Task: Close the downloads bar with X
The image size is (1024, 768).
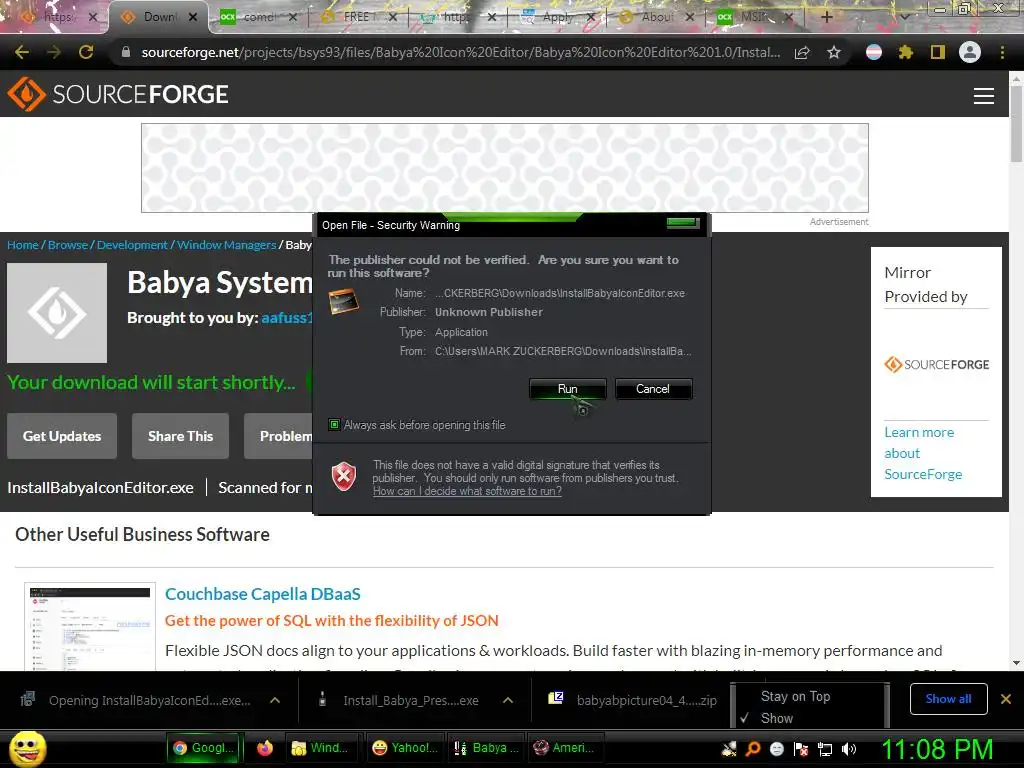Action: coord(1006,699)
